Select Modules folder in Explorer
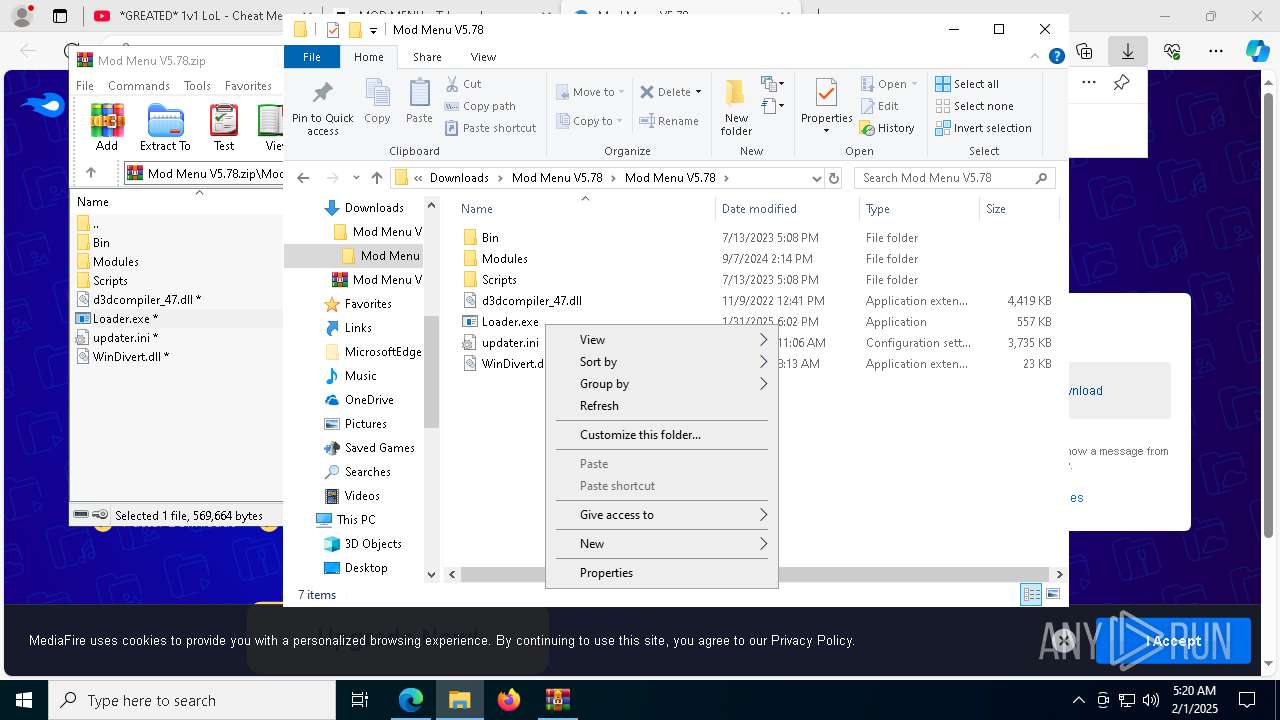The height and width of the screenshot is (720, 1280). 504,259
